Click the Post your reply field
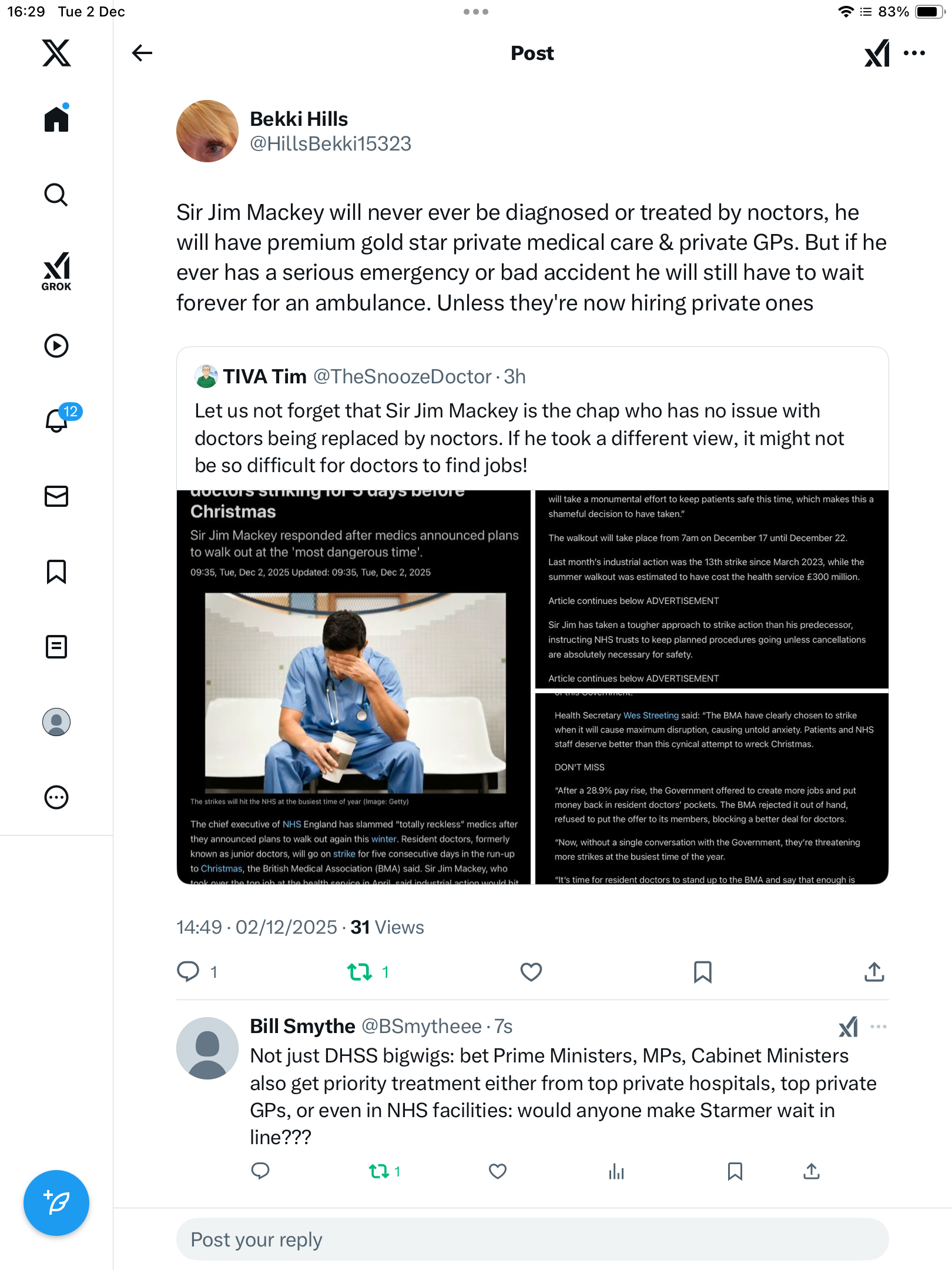 (532, 1239)
